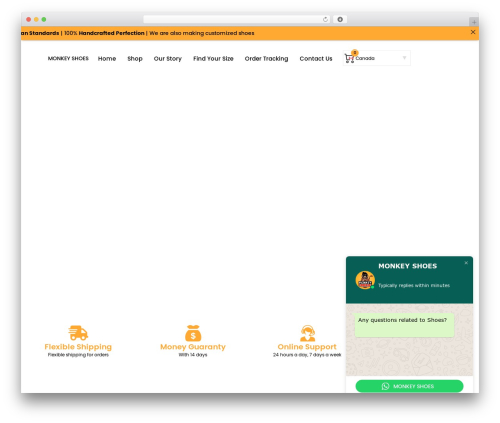Click the Monkey Shoes chat avatar
Image resolution: width=500 pixels, height=423 pixels.
[365, 280]
